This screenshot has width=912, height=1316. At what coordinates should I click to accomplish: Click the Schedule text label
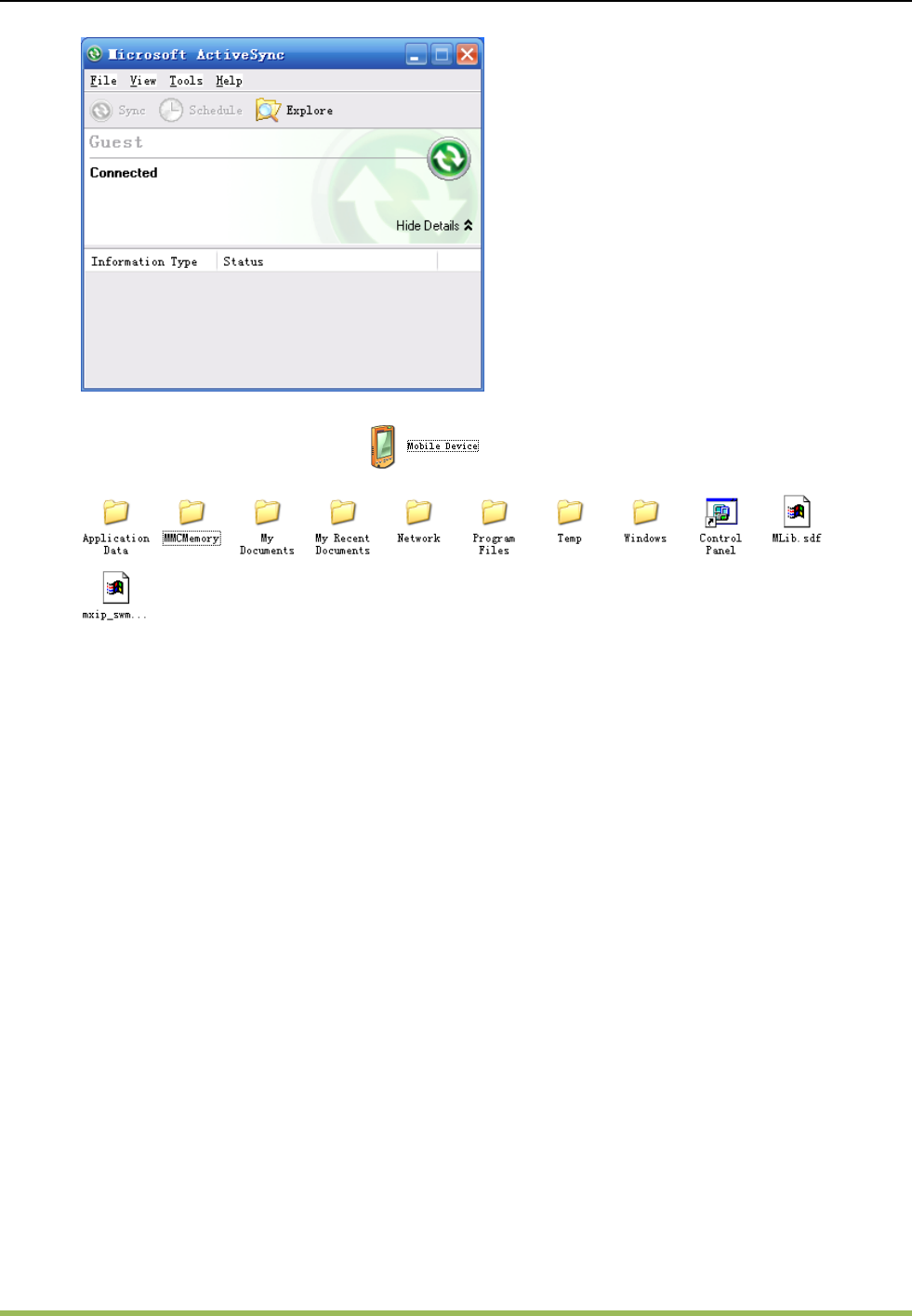click(x=216, y=110)
